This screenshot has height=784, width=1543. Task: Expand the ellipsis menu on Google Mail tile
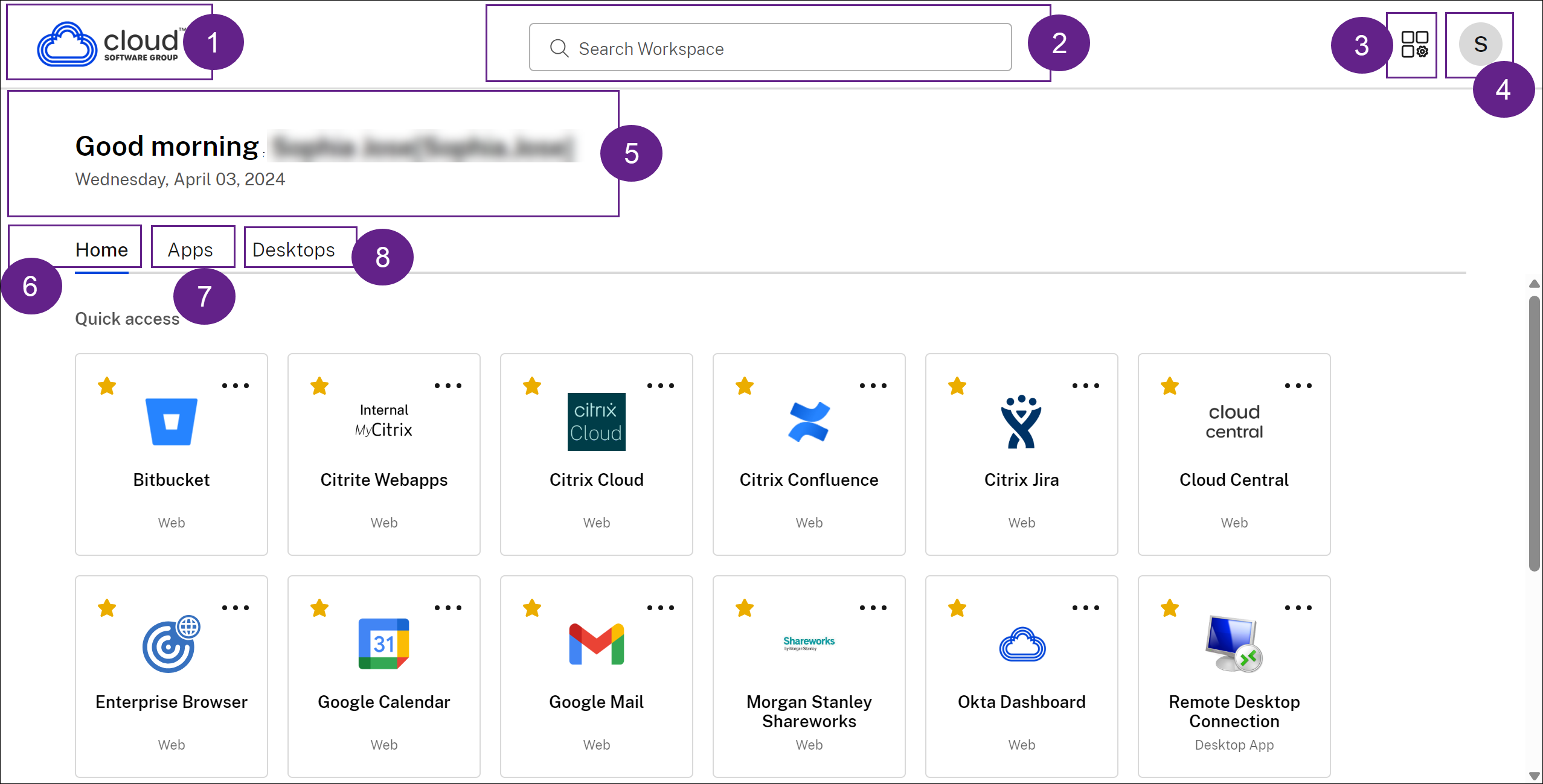point(661,608)
